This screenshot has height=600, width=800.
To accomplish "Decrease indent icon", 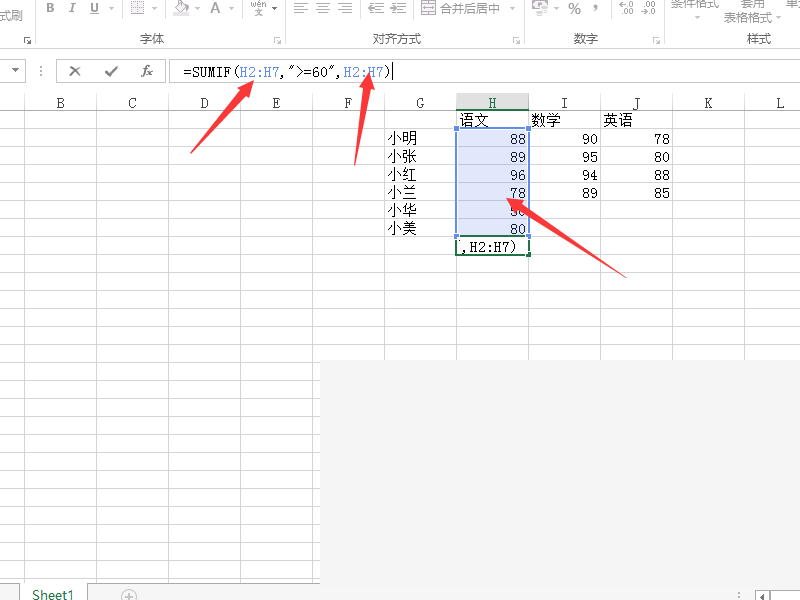I will 376,8.
